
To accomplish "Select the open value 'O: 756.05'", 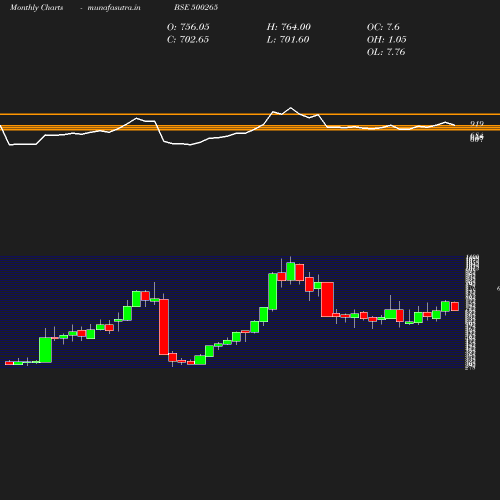I will pyautogui.click(x=188, y=27).
